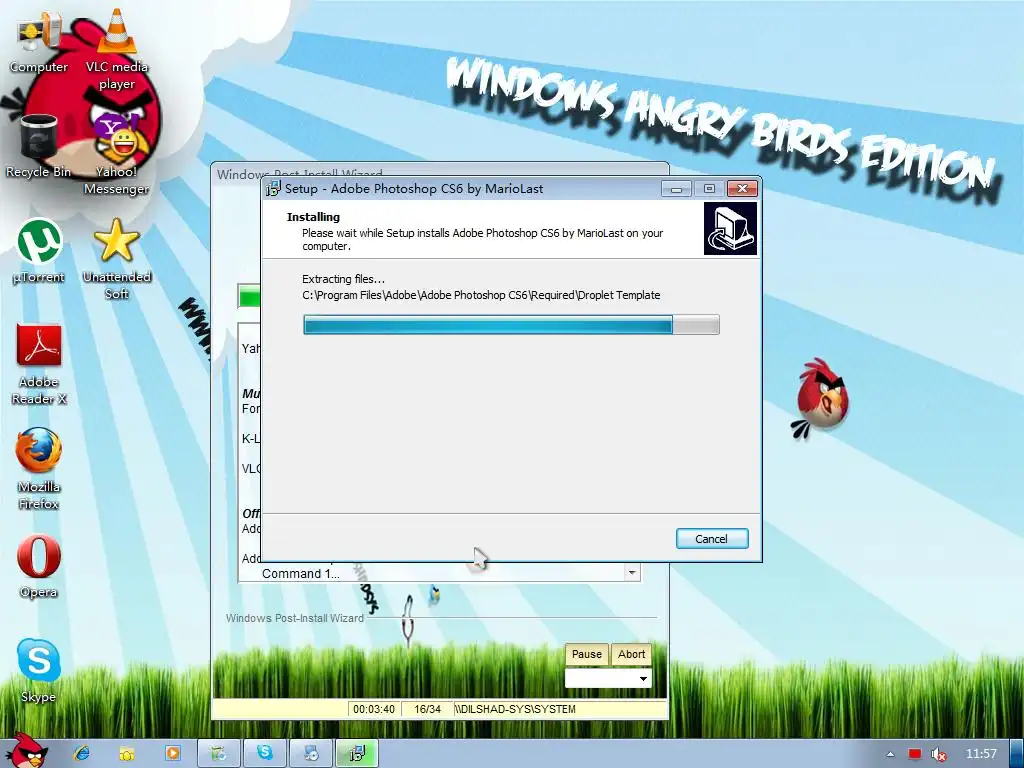Switch to the Skype taskbar button

pyautogui.click(x=264, y=753)
